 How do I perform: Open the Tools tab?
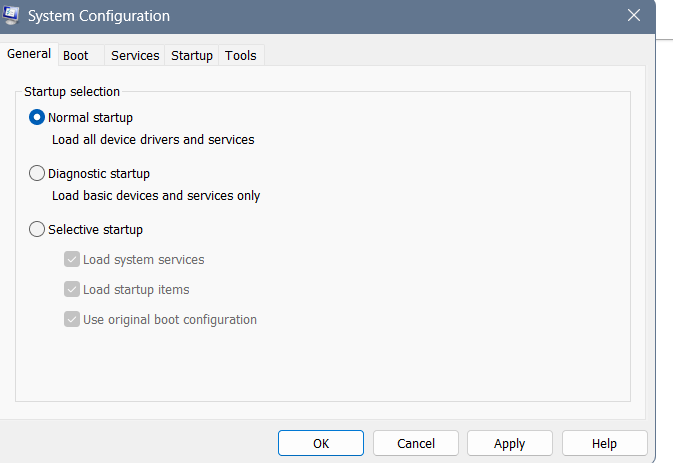(241, 56)
